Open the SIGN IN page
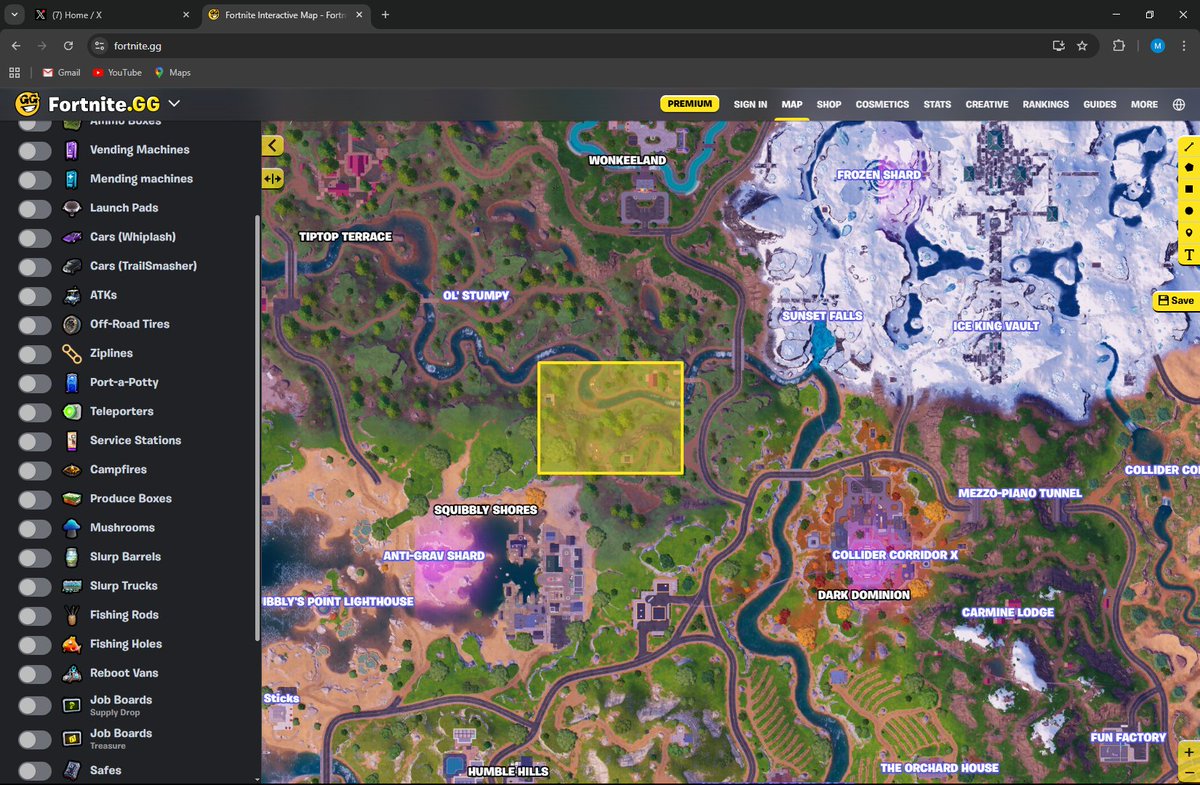The width and height of the screenshot is (1200, 785). point(750,104)
